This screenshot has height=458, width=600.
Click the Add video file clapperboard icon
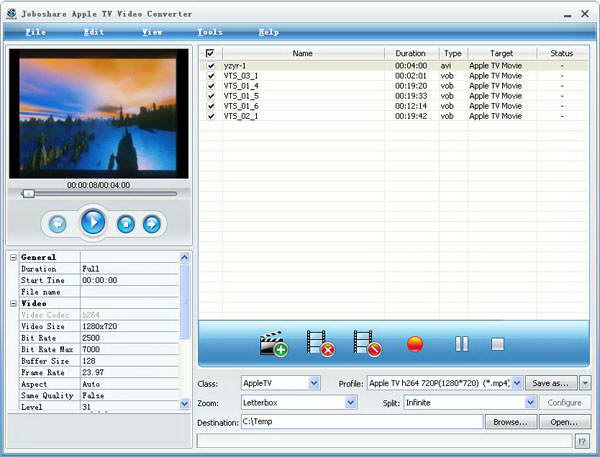273,345
